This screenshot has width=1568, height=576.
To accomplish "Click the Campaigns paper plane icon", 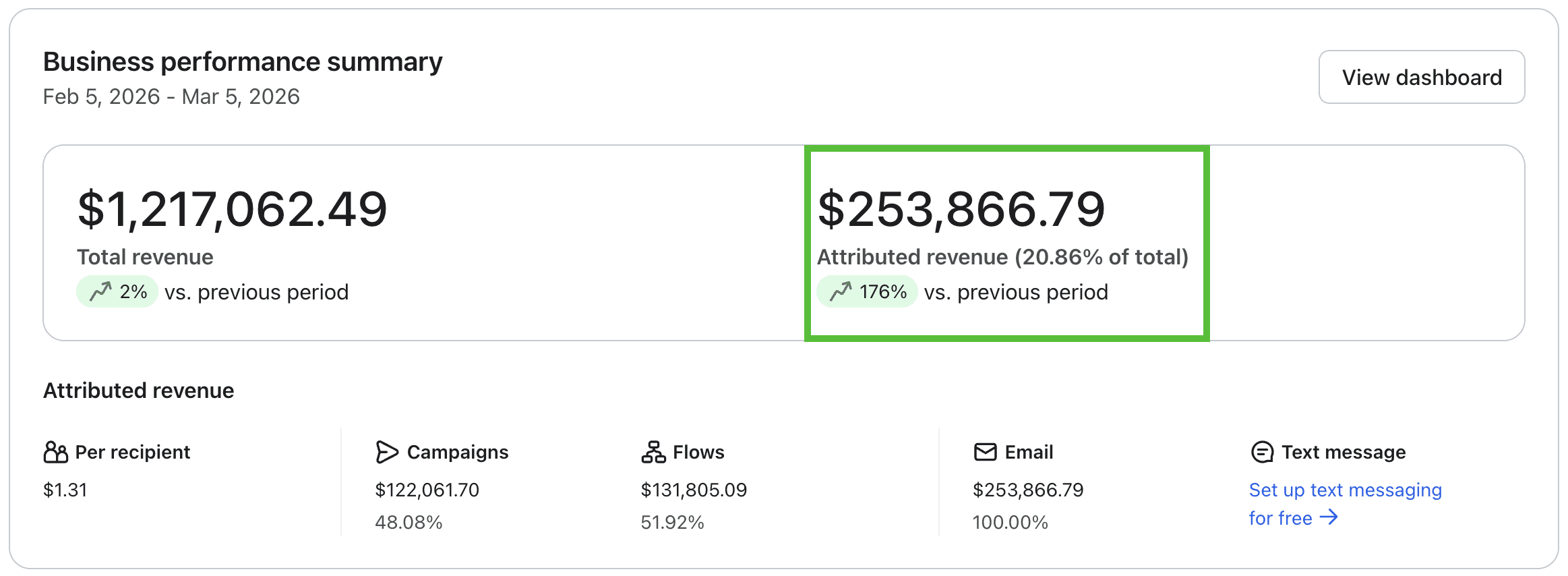I will [x=386, y=452].
